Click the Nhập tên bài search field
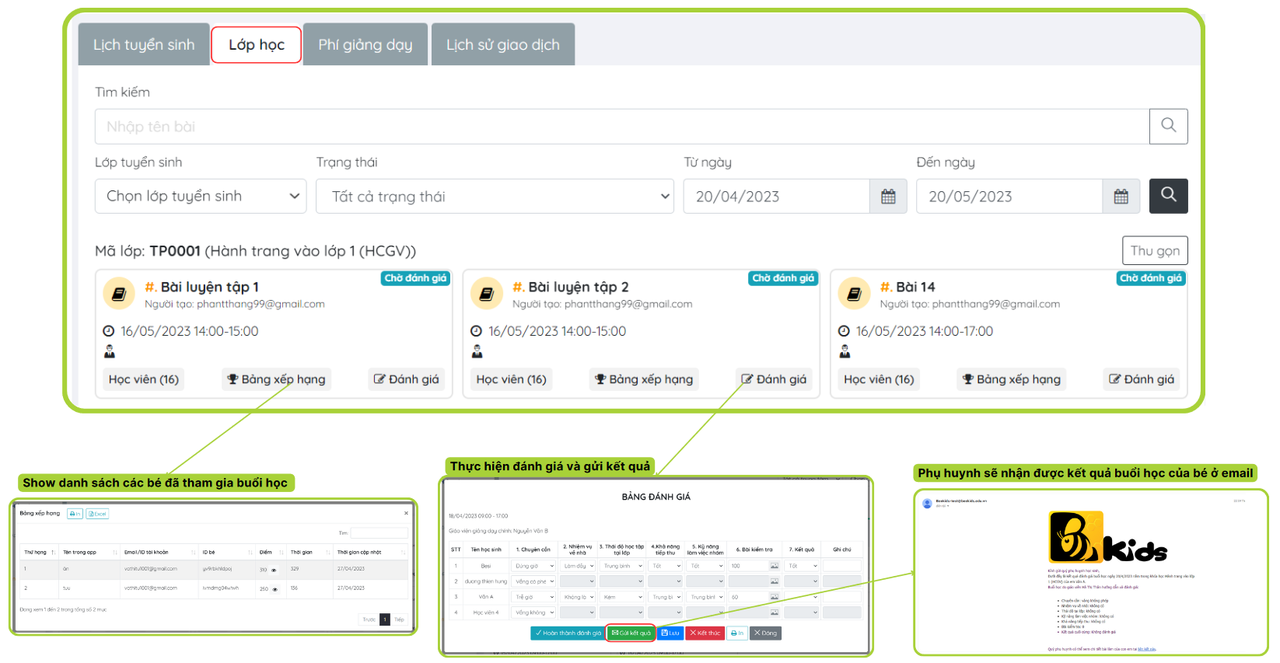The height and width of the screenshot is (663, 1280). tap(622, 126)
